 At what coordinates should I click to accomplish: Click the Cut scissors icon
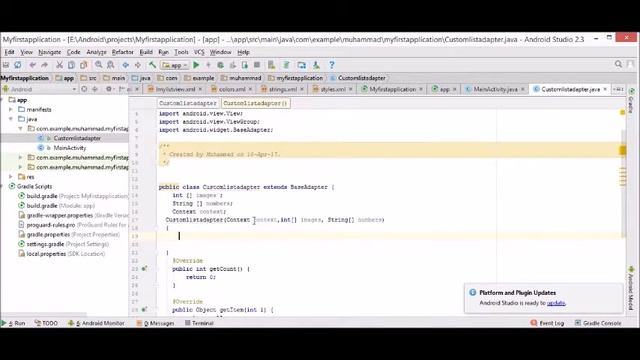click(60, 65)
